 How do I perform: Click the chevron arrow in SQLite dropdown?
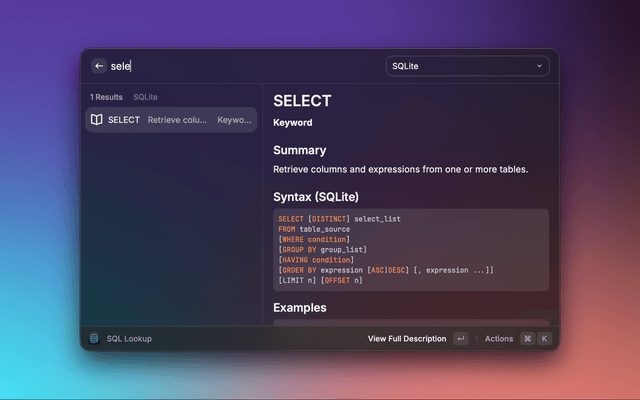point(540,66)
